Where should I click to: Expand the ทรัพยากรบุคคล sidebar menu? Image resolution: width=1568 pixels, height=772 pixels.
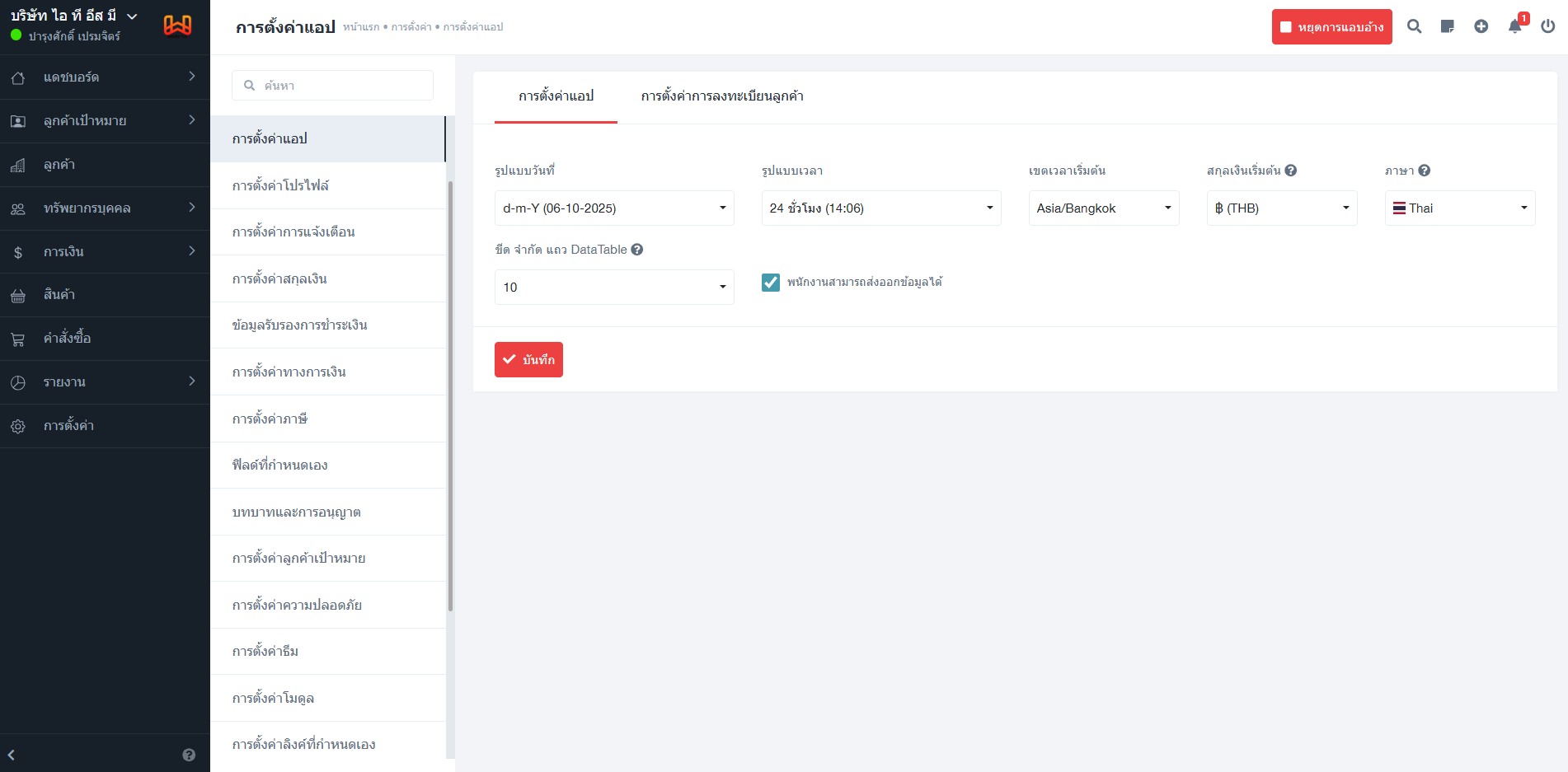(105, 208)
